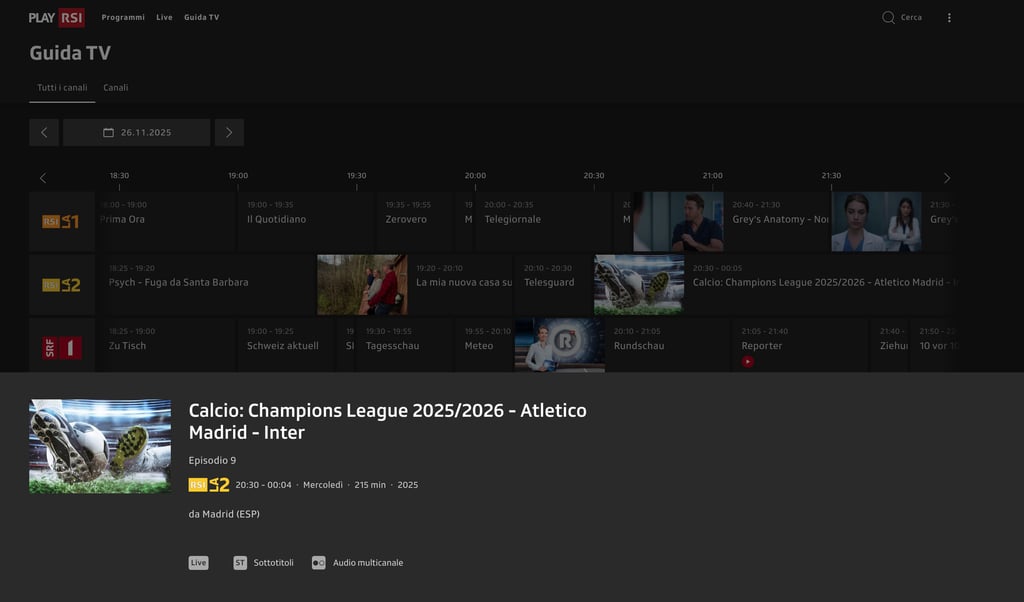This screenshot has width=1024, height=602.
Task: Click the red play icon under Reporter
Action: [748, 362]
